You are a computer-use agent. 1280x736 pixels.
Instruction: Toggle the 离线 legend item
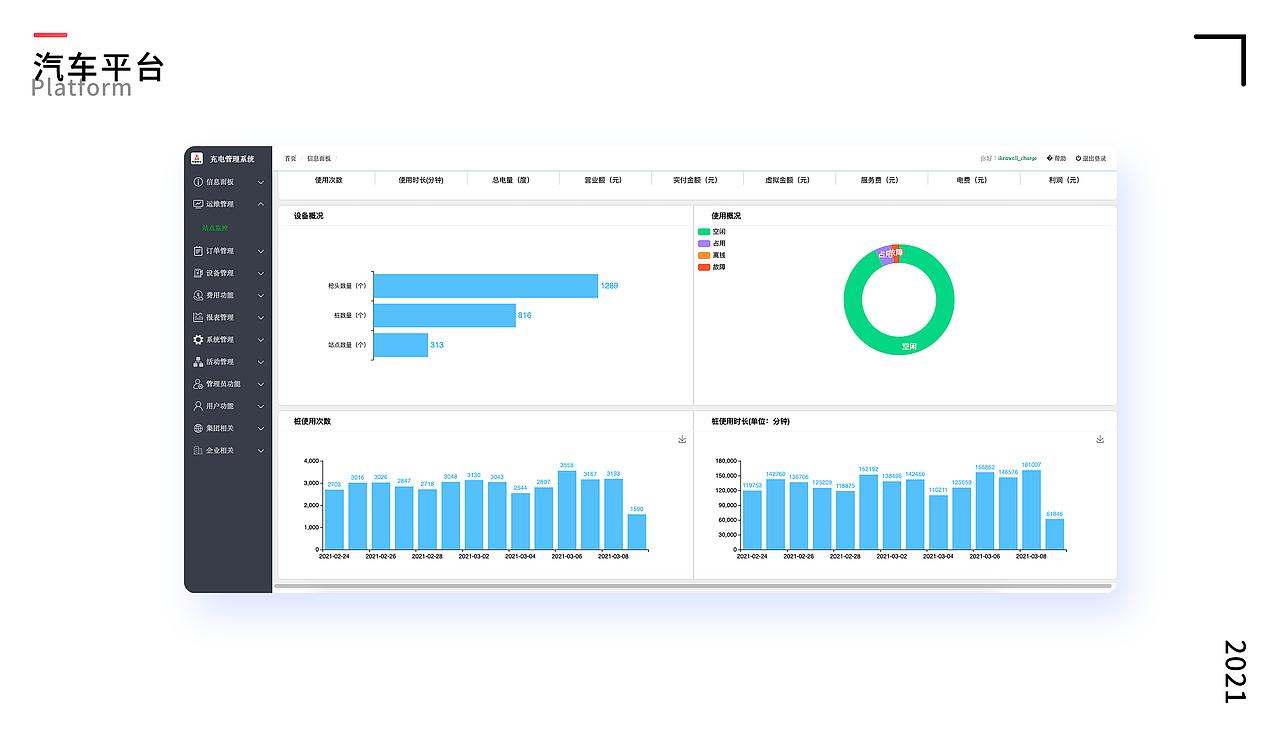tap(712, 255)
